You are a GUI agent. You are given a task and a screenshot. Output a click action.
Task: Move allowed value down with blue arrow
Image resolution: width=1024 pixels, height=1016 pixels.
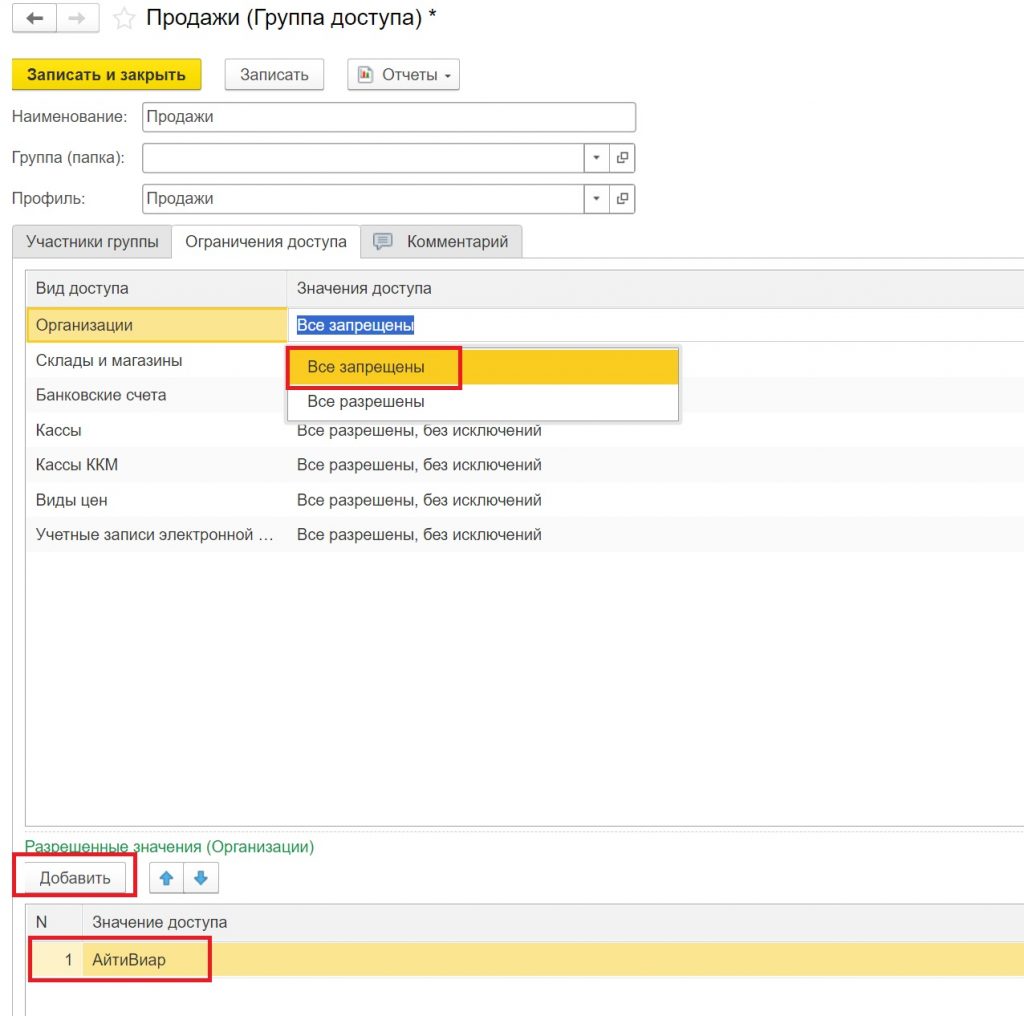click(201, 878)
